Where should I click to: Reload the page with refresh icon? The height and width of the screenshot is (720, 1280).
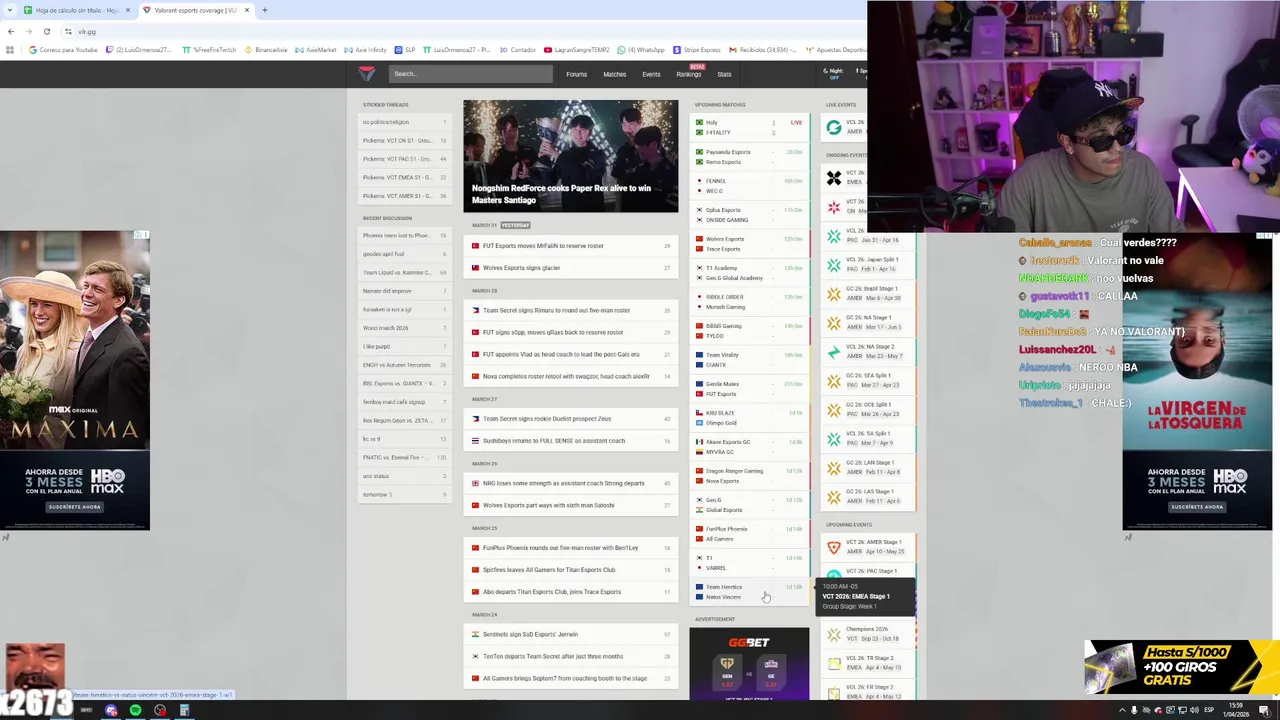tap(46, 31)
